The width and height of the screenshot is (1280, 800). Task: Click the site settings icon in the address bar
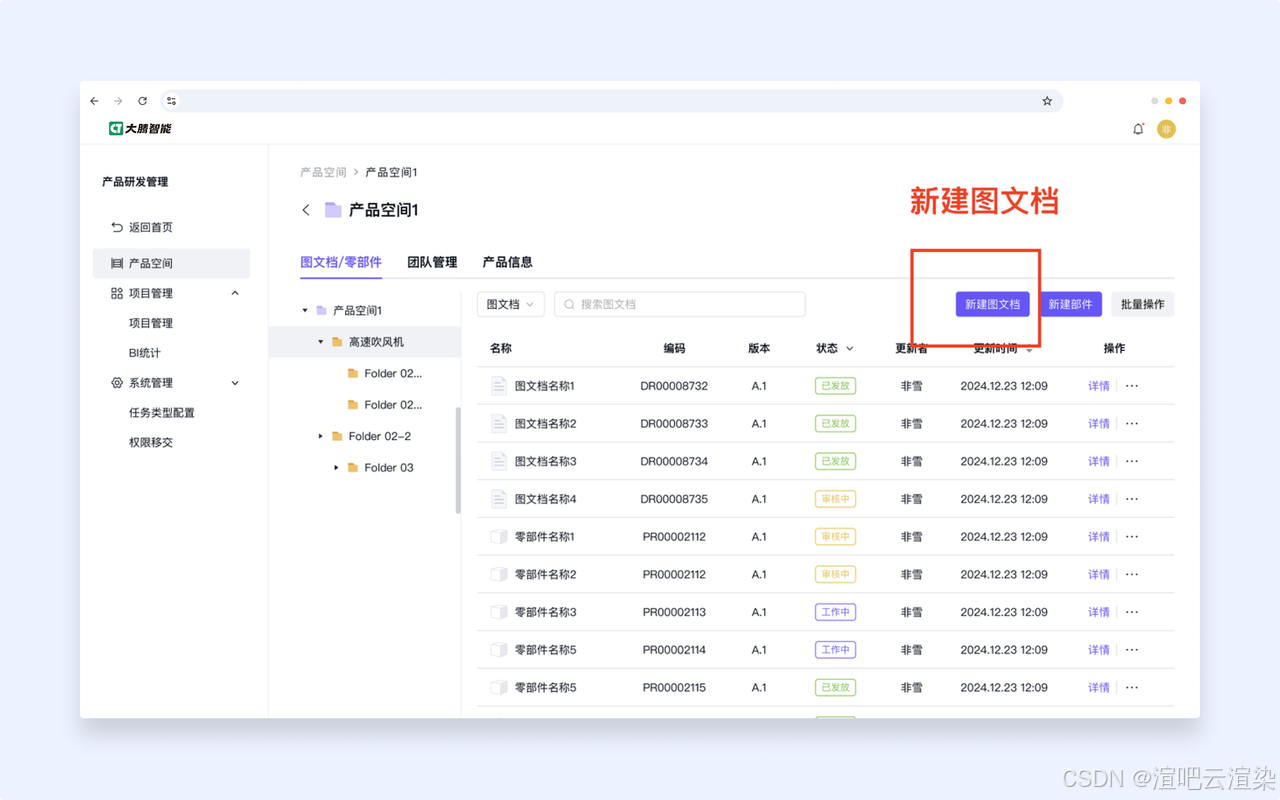pos(171,101)
